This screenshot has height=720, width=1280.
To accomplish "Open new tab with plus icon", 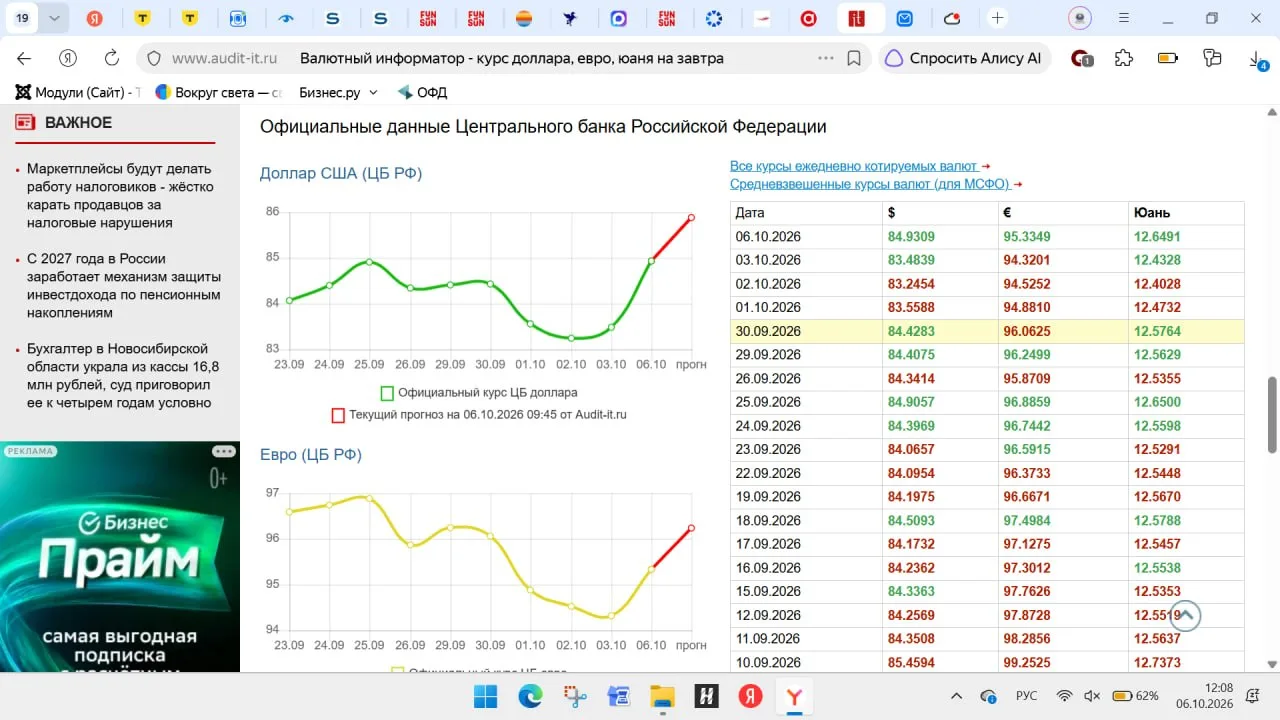I will (x=997, y=18).
